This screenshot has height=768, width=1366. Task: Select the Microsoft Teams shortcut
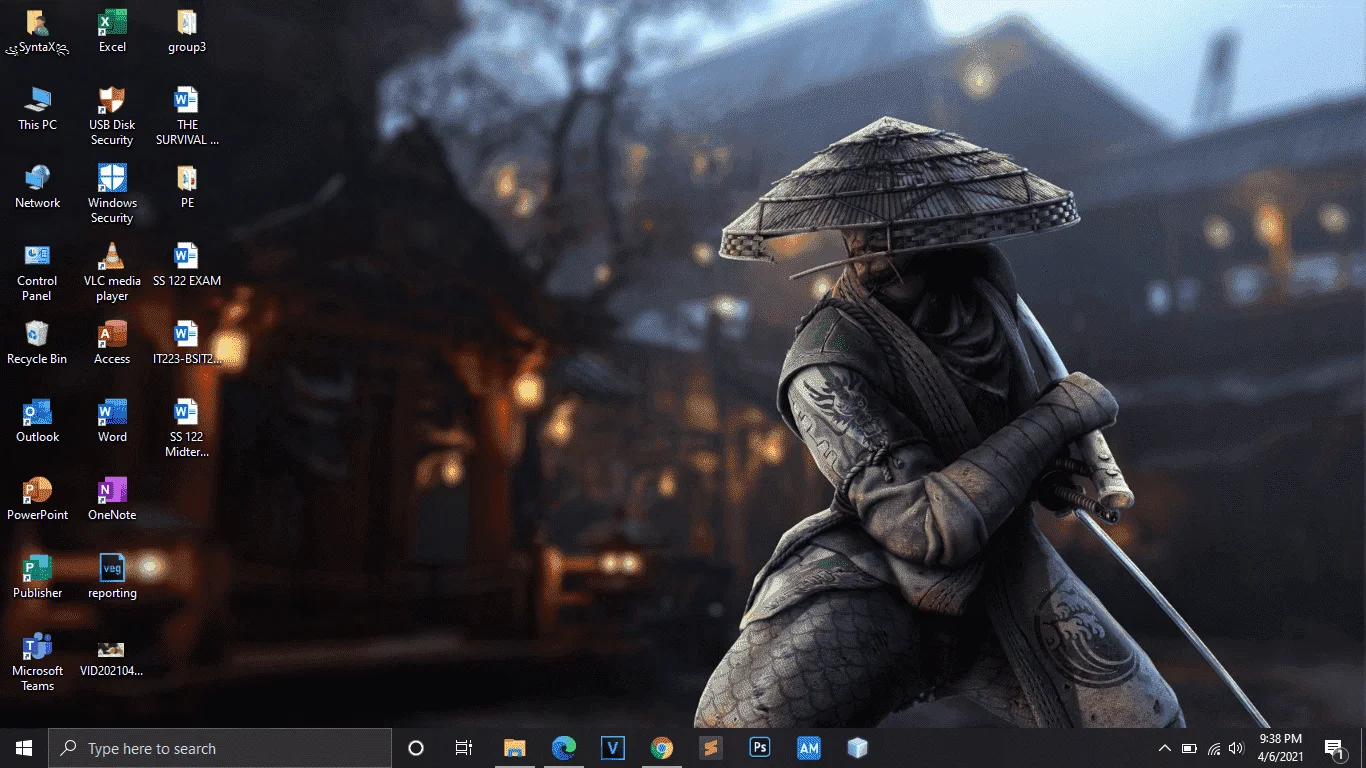(37, 663)
